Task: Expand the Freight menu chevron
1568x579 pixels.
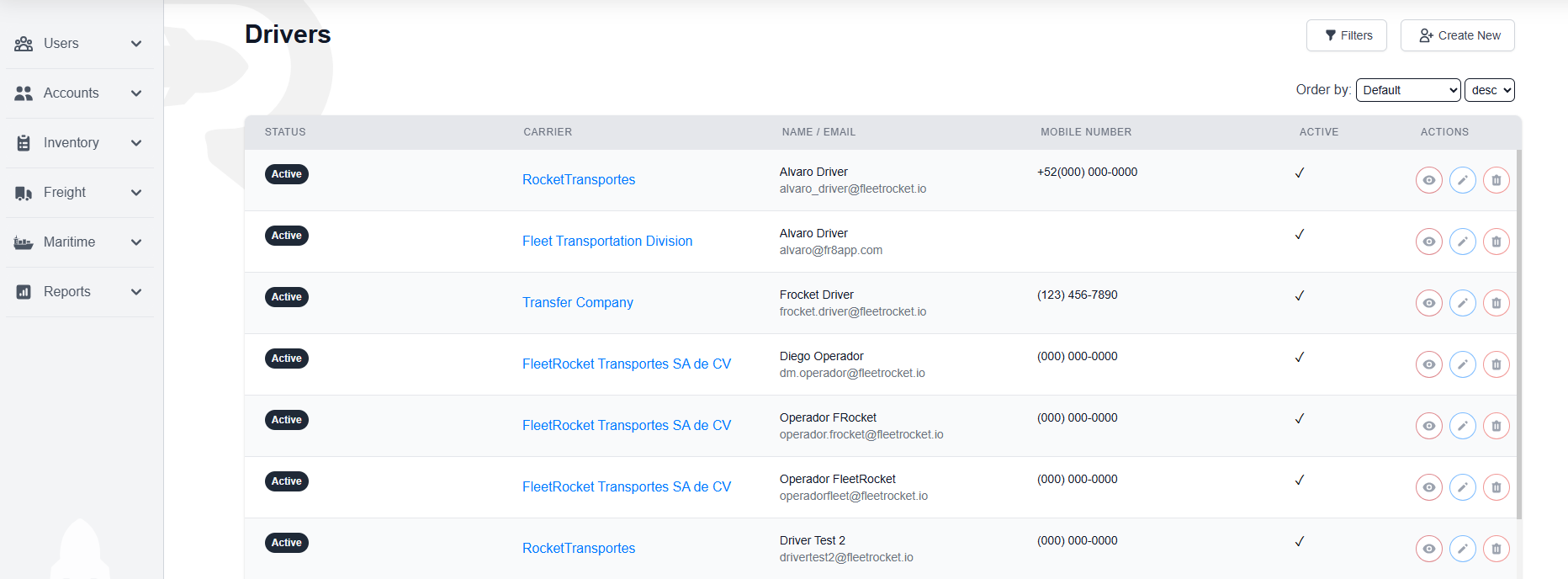Action: coord(136,193)
